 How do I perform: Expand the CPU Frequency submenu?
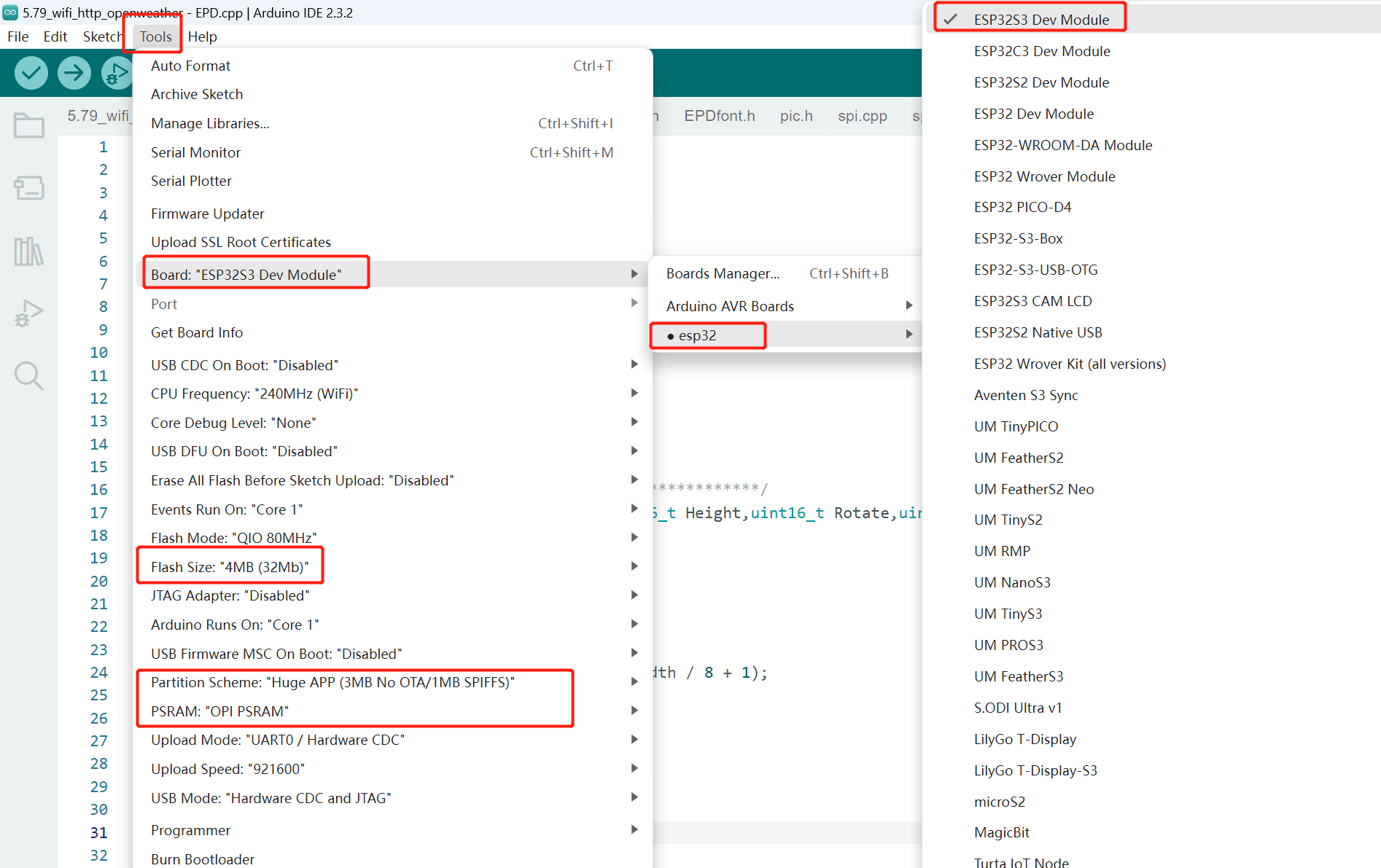point(392,394)
